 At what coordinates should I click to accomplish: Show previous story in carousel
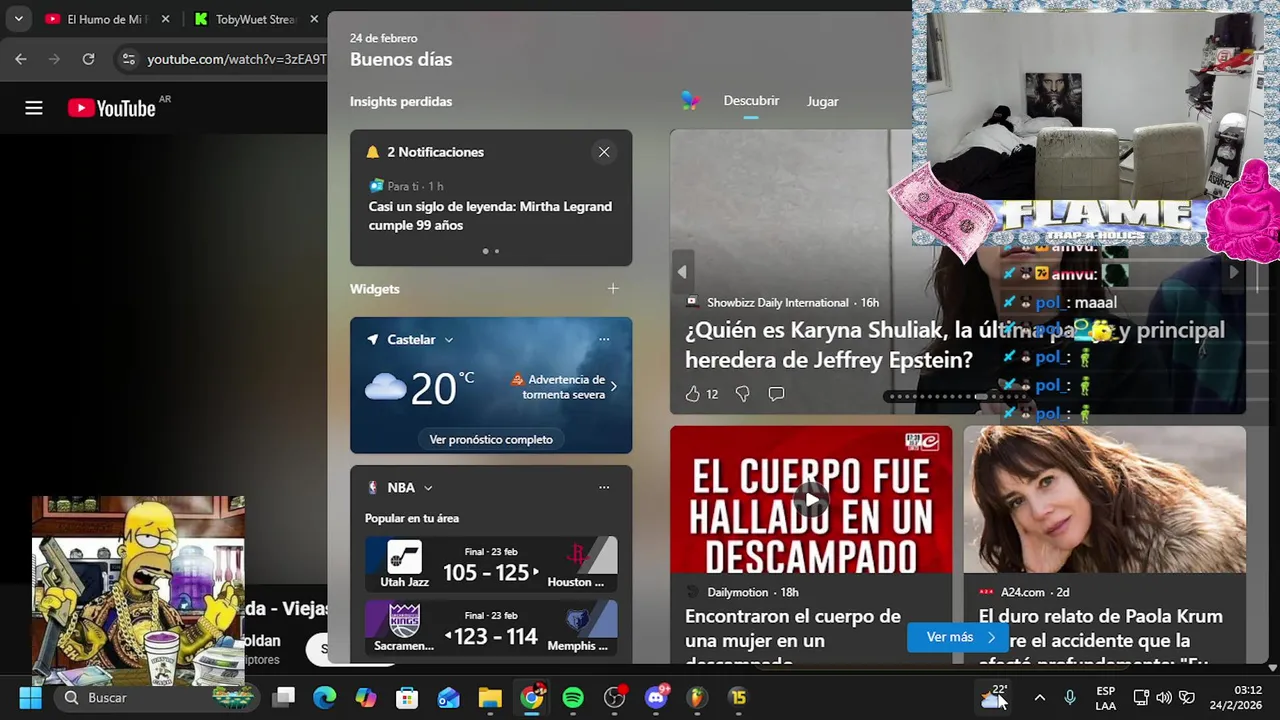(x=682, y=272)
